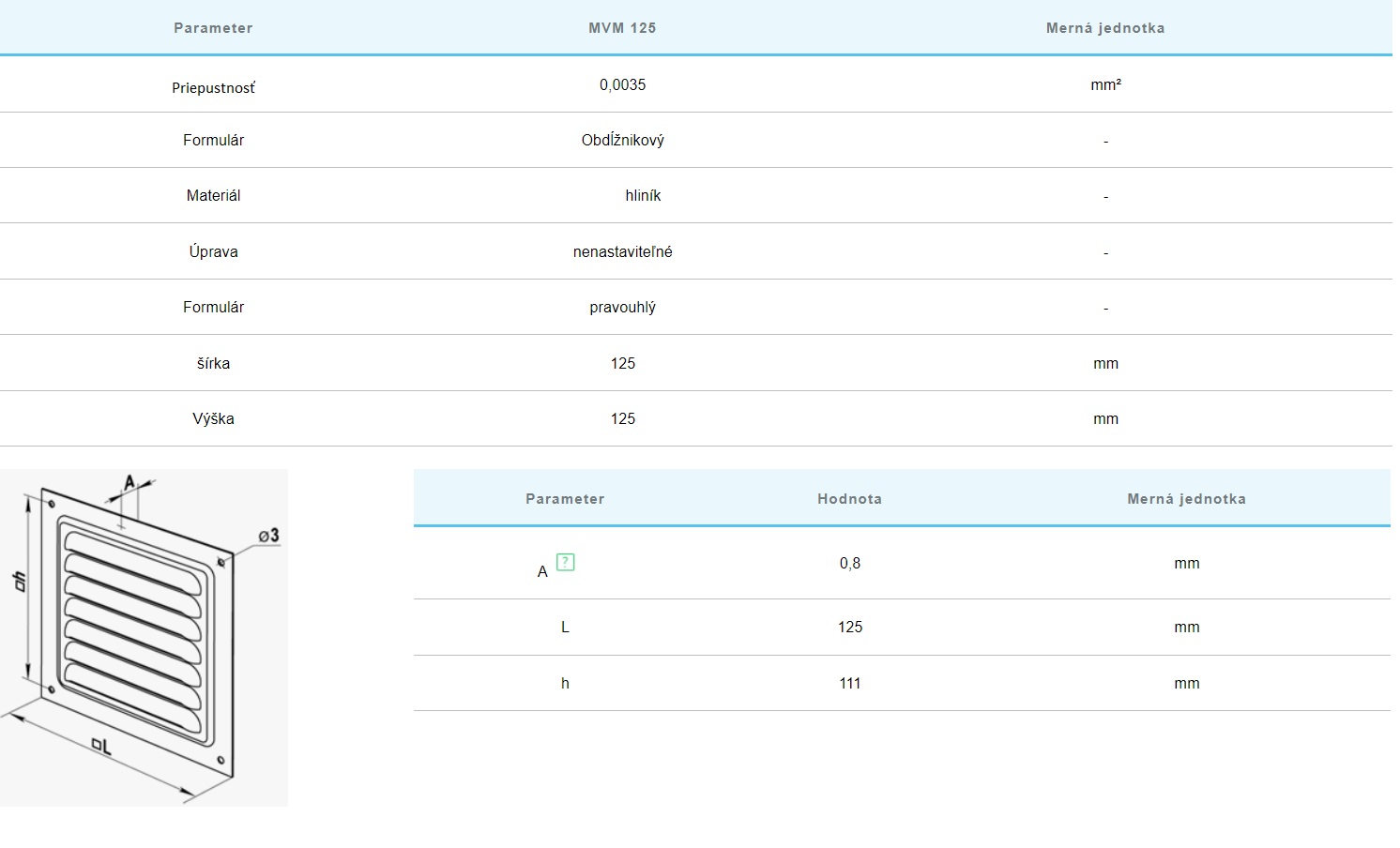Click the Hodnota column header
Screen dimensions: 1400x848
[849, 499]
